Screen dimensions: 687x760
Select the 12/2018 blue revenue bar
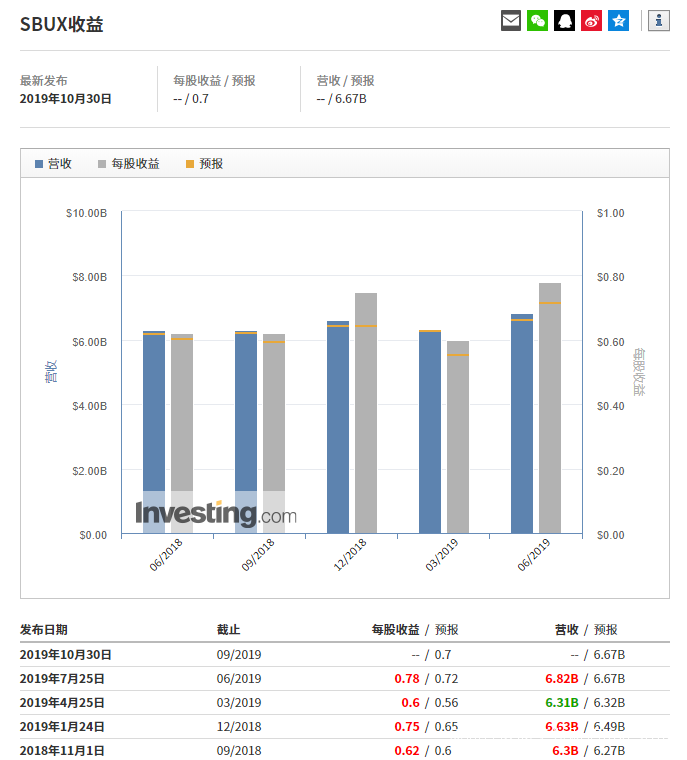[x=338, y=427]
